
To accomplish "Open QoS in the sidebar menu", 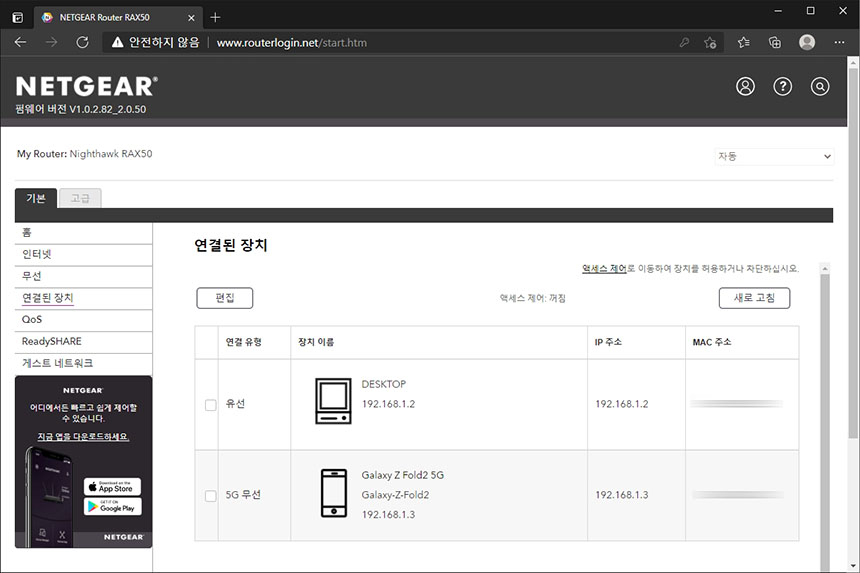I will coord(83,320).
